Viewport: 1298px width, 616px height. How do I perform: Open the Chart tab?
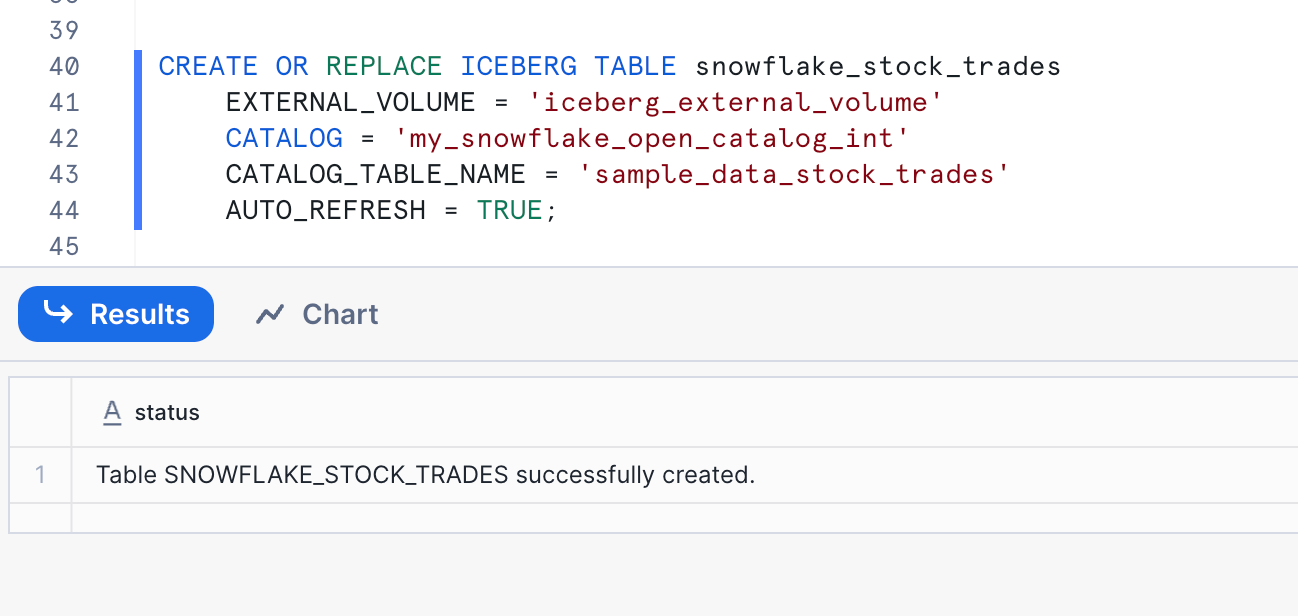coord(317,314)
